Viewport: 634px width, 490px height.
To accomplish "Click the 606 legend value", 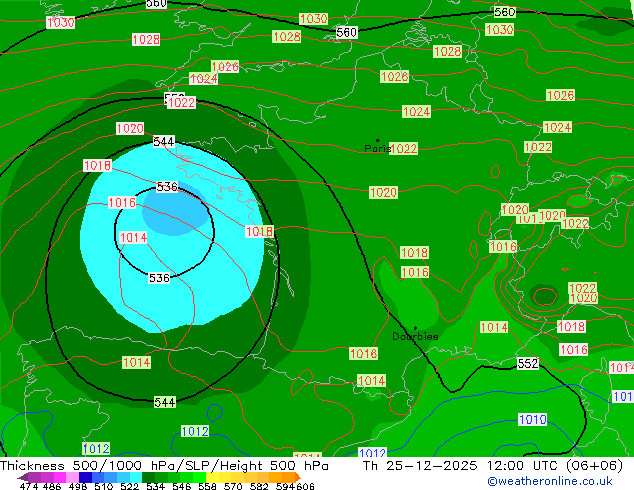I will pyautogui.click(x=304, y=486).
